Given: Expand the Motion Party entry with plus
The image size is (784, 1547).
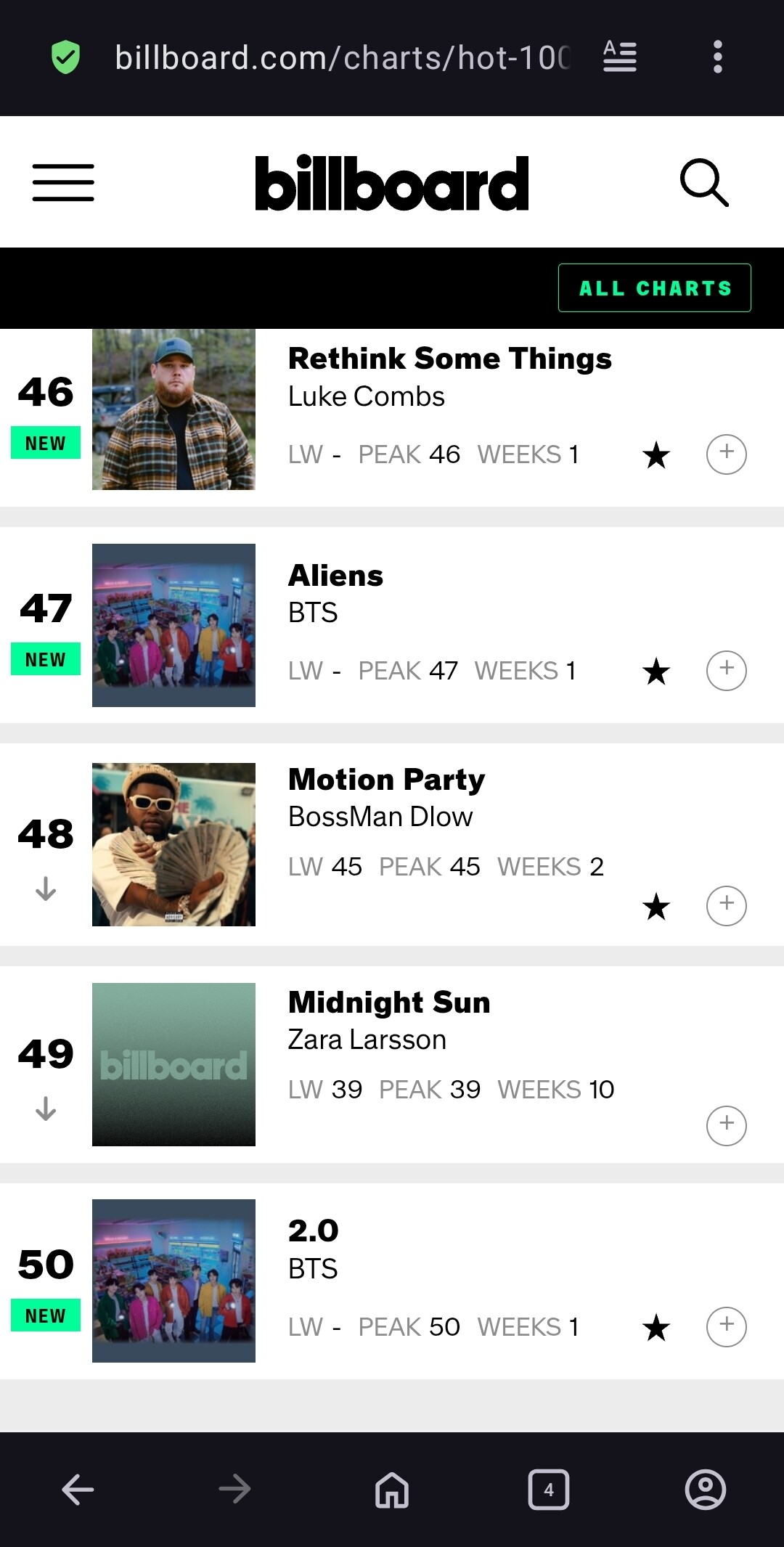Looking at the screenshot, I should coord(727,905).
